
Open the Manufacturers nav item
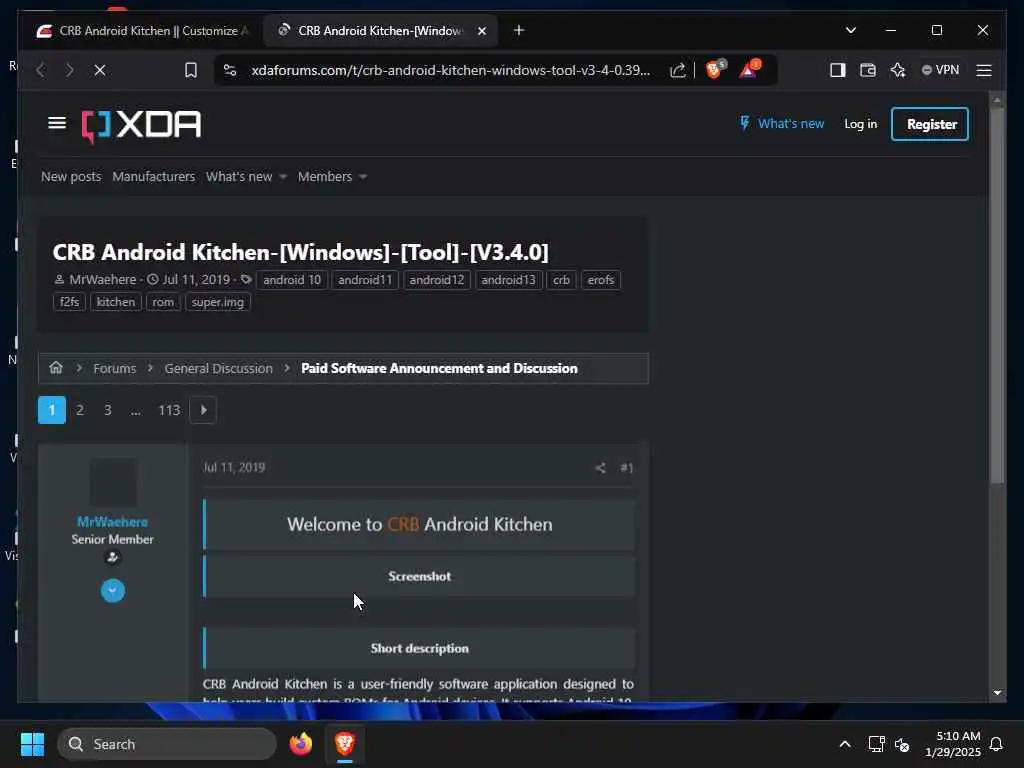[153, 176]
